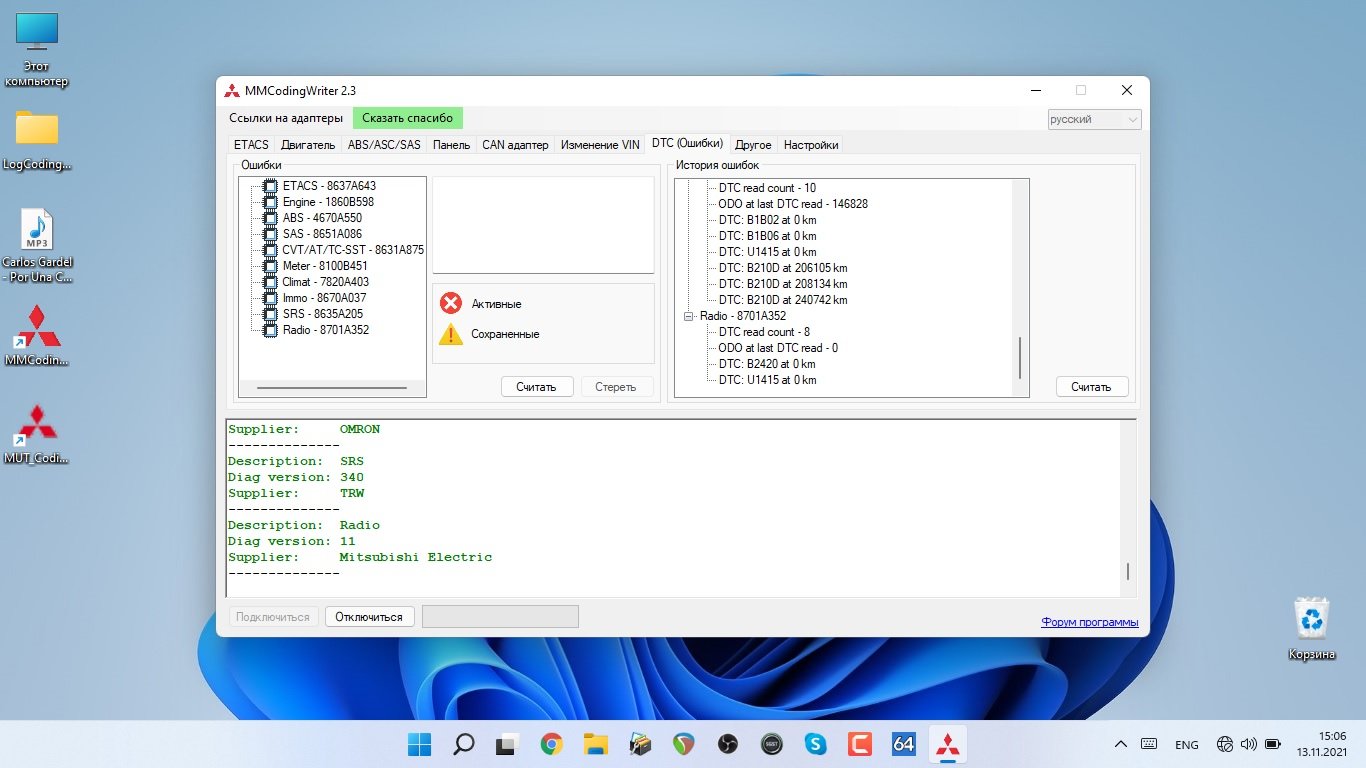
Task: Click the ETACS module chip icon
Action: (x=270, y=186)
